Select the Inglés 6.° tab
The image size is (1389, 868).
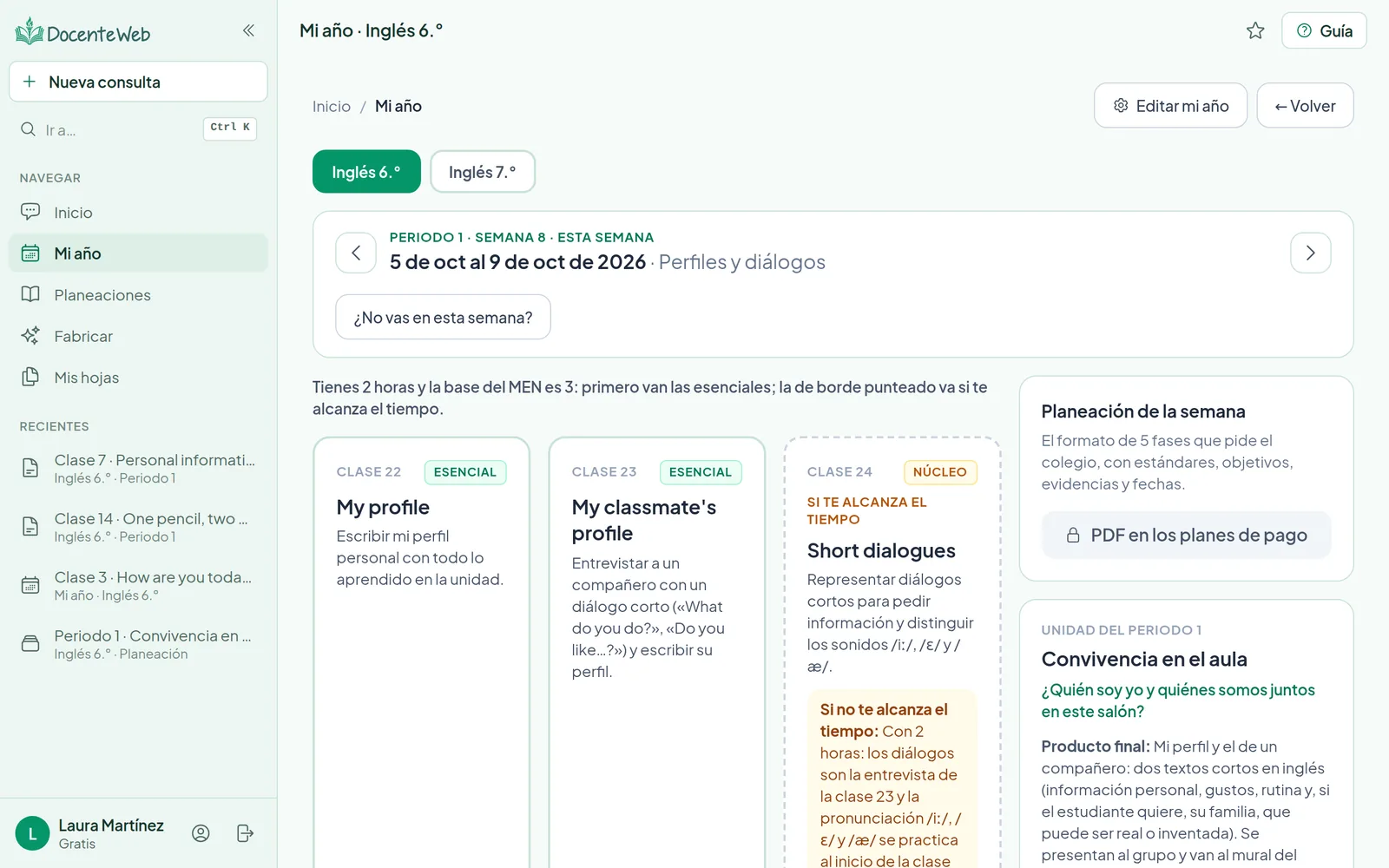pyautogui.click(x=366, y=172)
